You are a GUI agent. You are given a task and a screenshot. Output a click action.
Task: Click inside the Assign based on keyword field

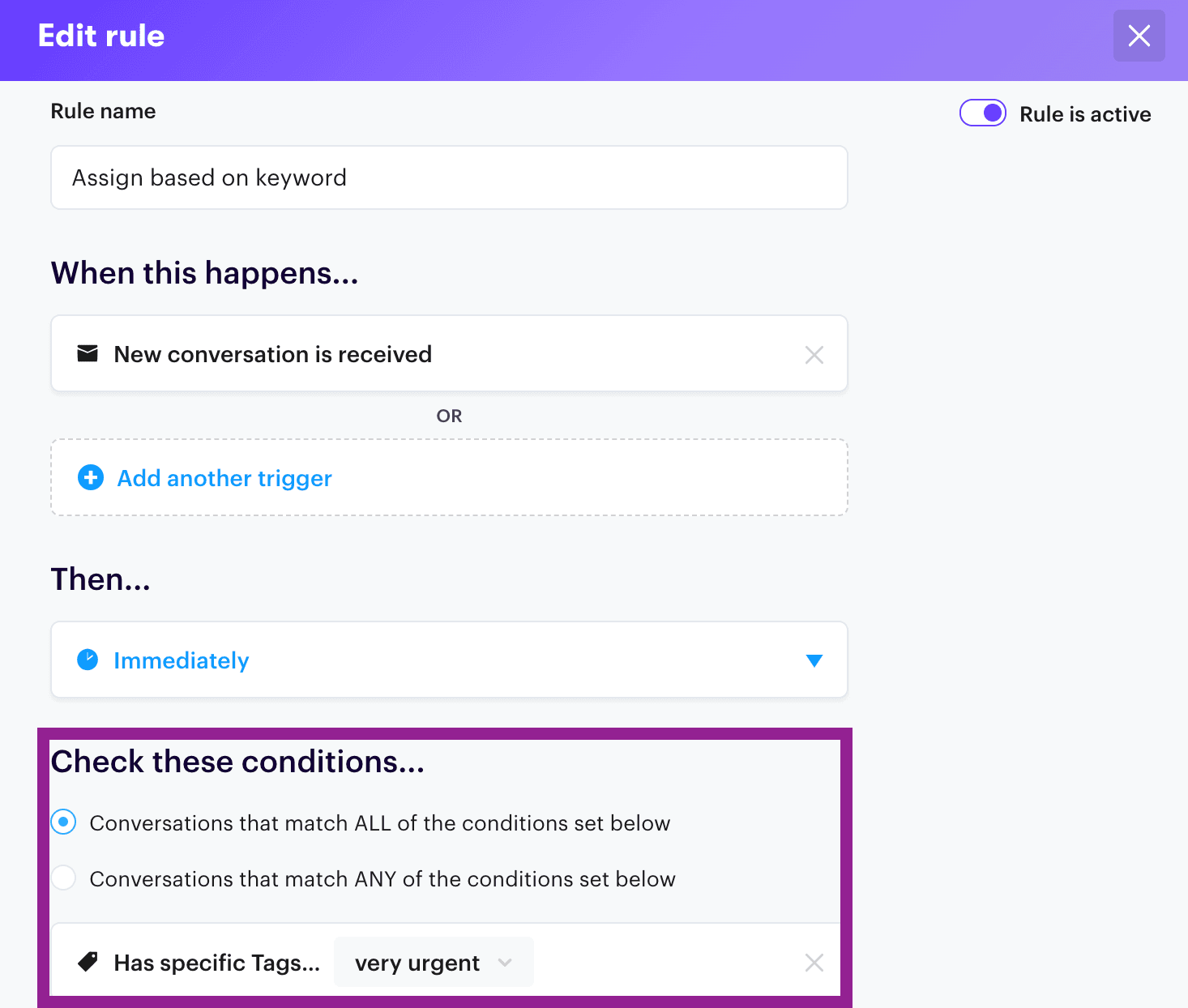coord(448,177)
